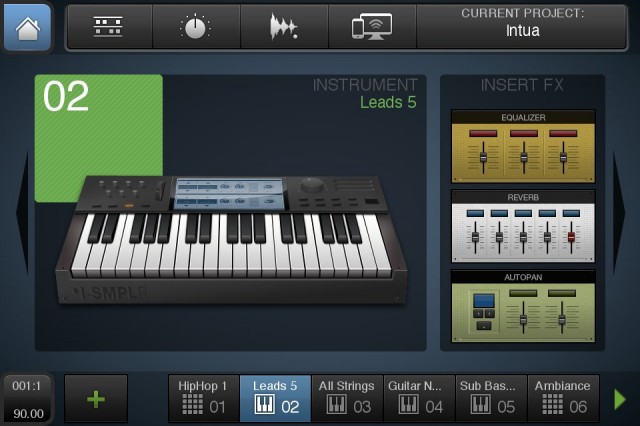Viewport: 640px width, 426px height.
Task: Go to the Home screen
Action: click(28, 27)
